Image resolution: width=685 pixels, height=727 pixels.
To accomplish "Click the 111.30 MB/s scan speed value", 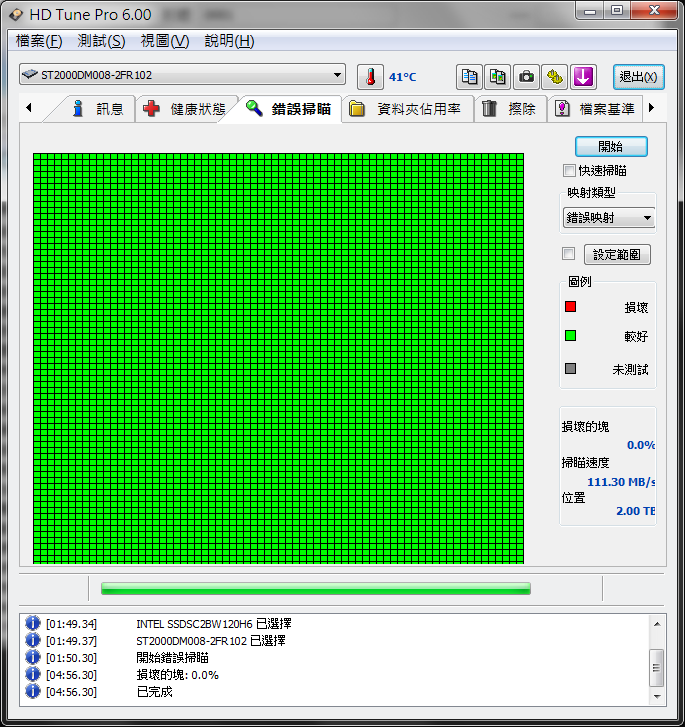I will pyautogui.click(x=621, y=482).
